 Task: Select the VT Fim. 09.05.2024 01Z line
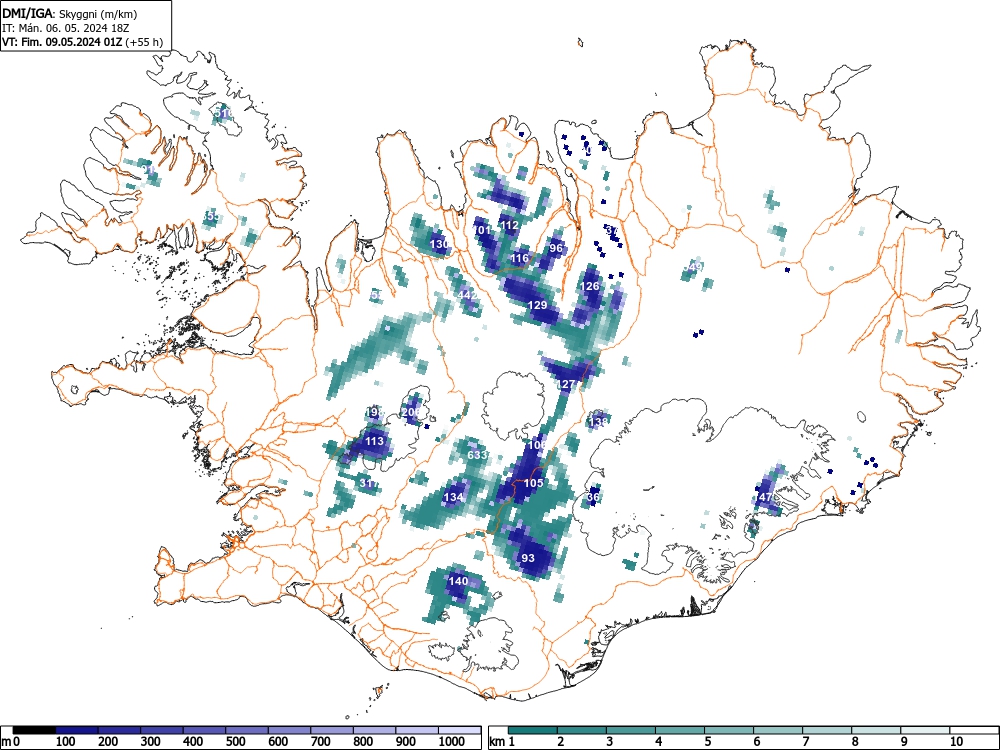82,42
